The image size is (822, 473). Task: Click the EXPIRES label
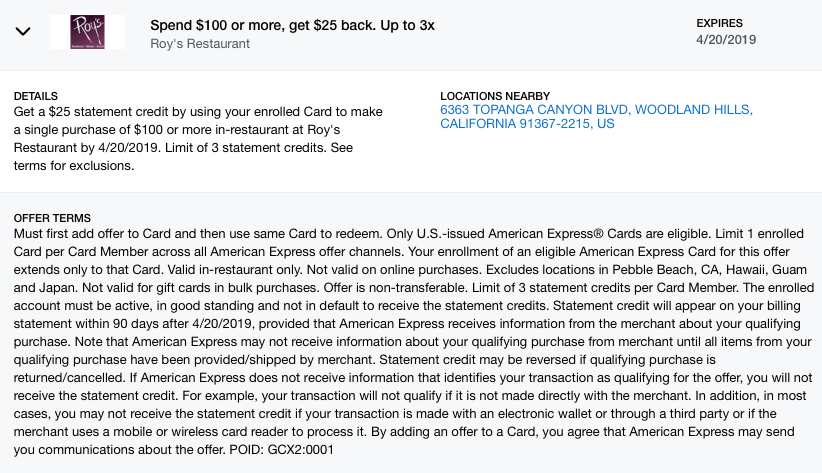pyautogui.click(x=723, y=22)
